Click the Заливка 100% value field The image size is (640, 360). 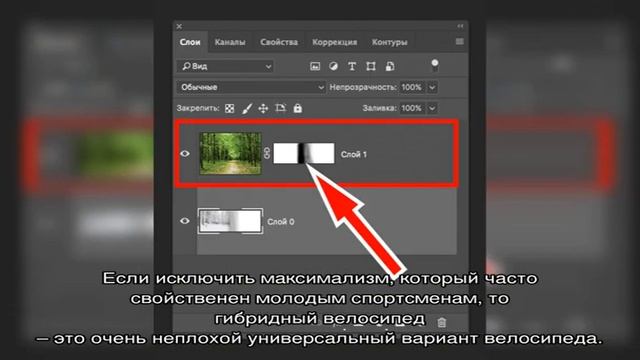tap(411, 108)
